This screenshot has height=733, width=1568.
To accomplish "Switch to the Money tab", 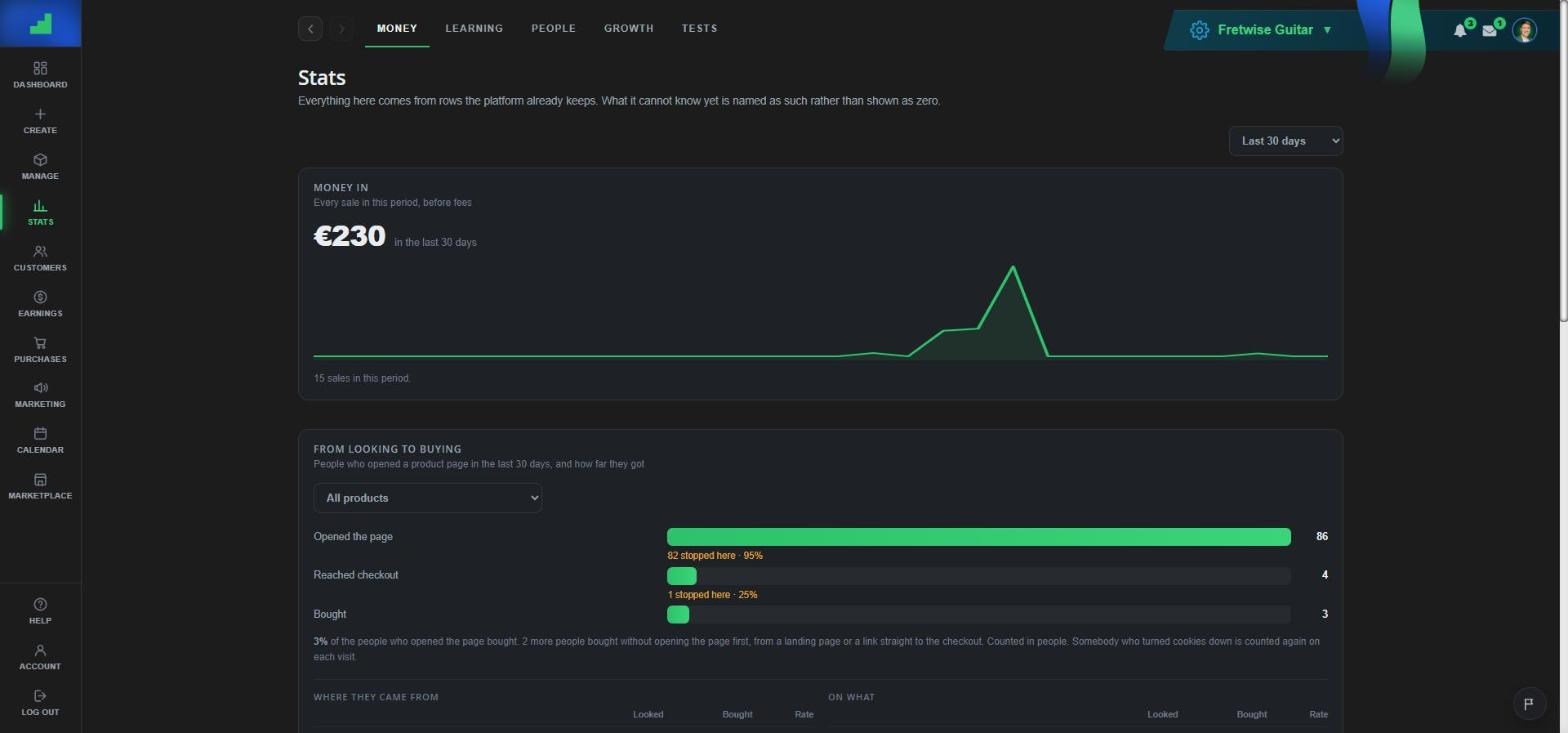I will coord(397,29).
